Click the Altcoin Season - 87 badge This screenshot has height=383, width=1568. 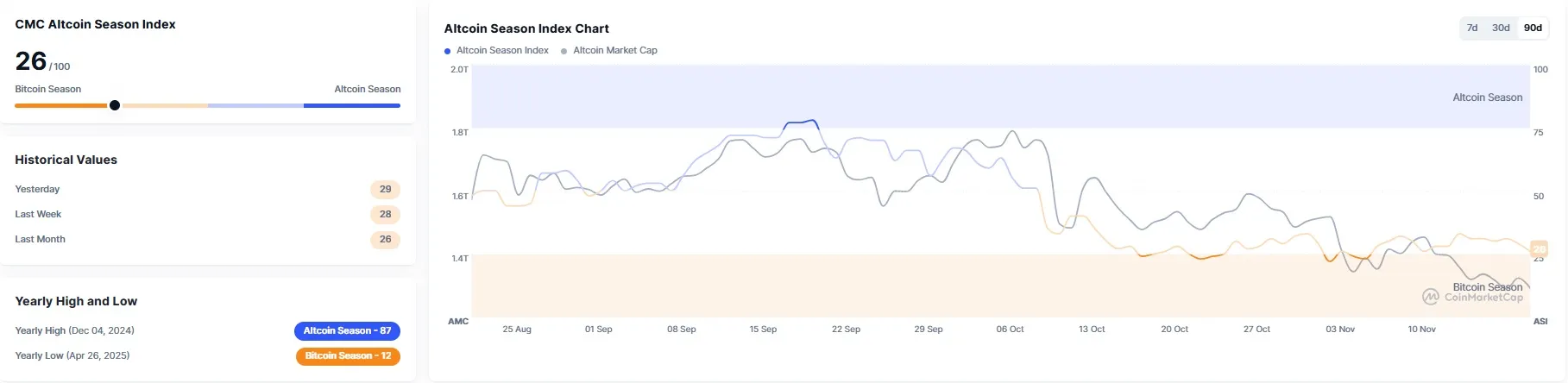point(347,330)
